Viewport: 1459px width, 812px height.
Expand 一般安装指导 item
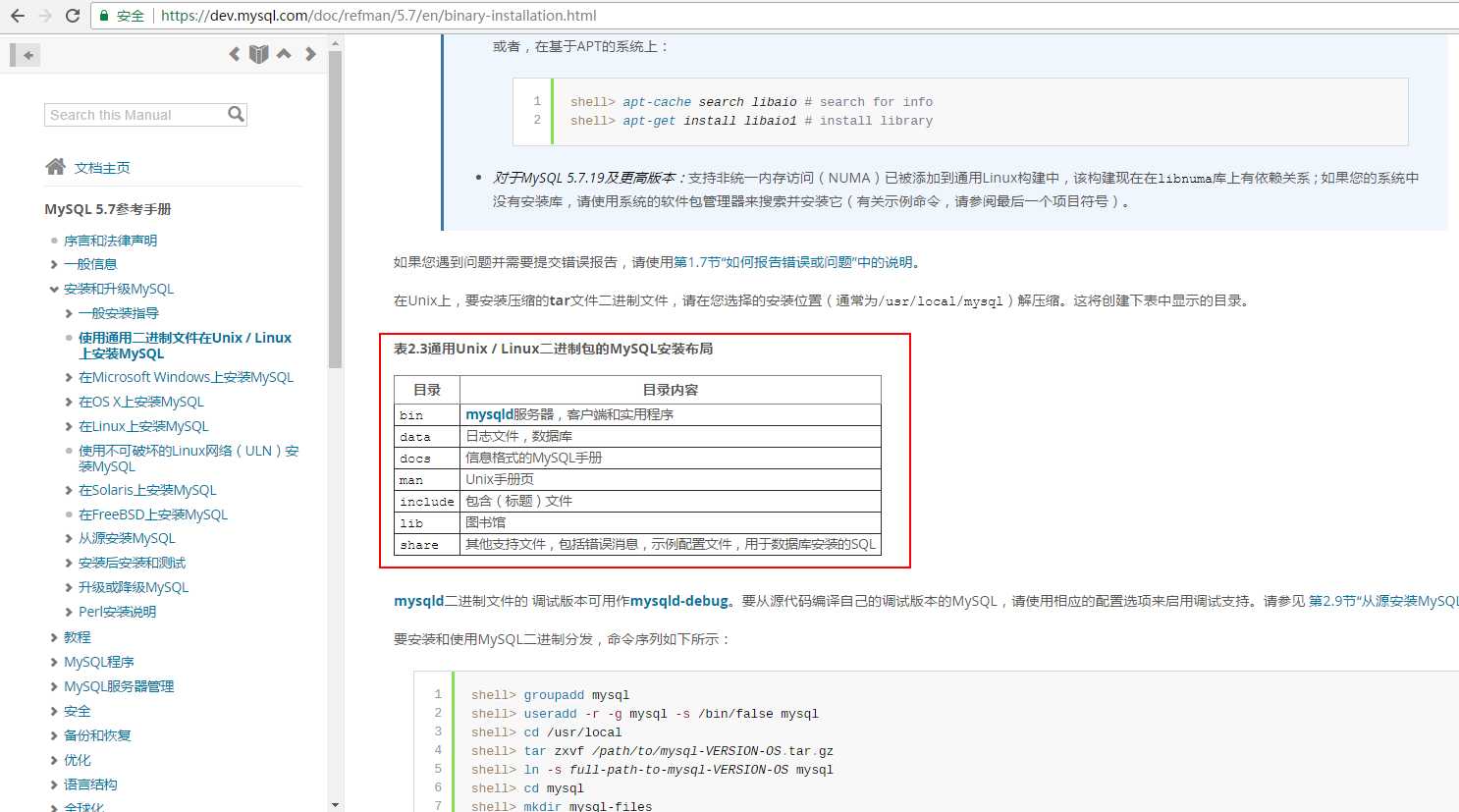(x=69, y=313)
